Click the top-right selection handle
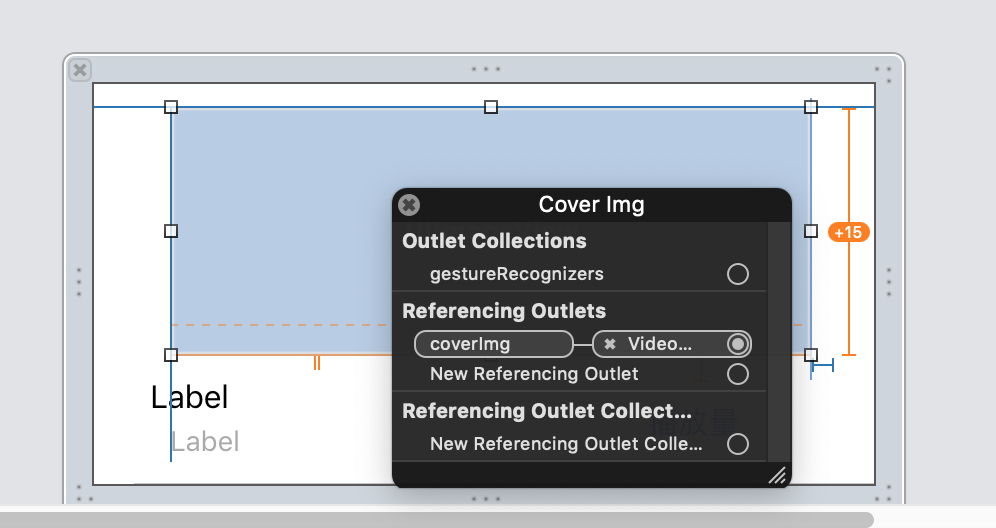This screenshot has width=996, height=528. click(811, 107)
